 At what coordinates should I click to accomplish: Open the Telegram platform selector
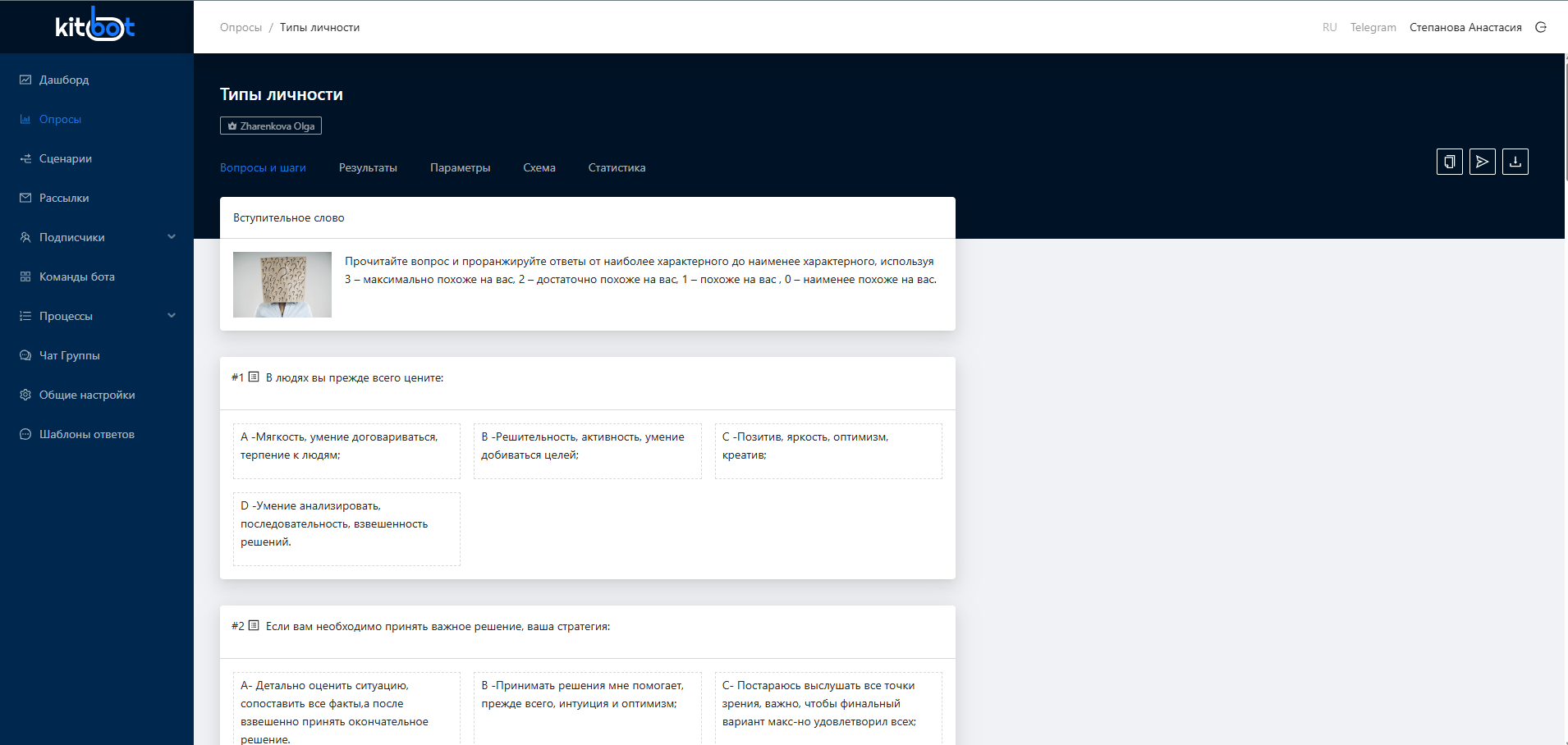coord(1373,27)
